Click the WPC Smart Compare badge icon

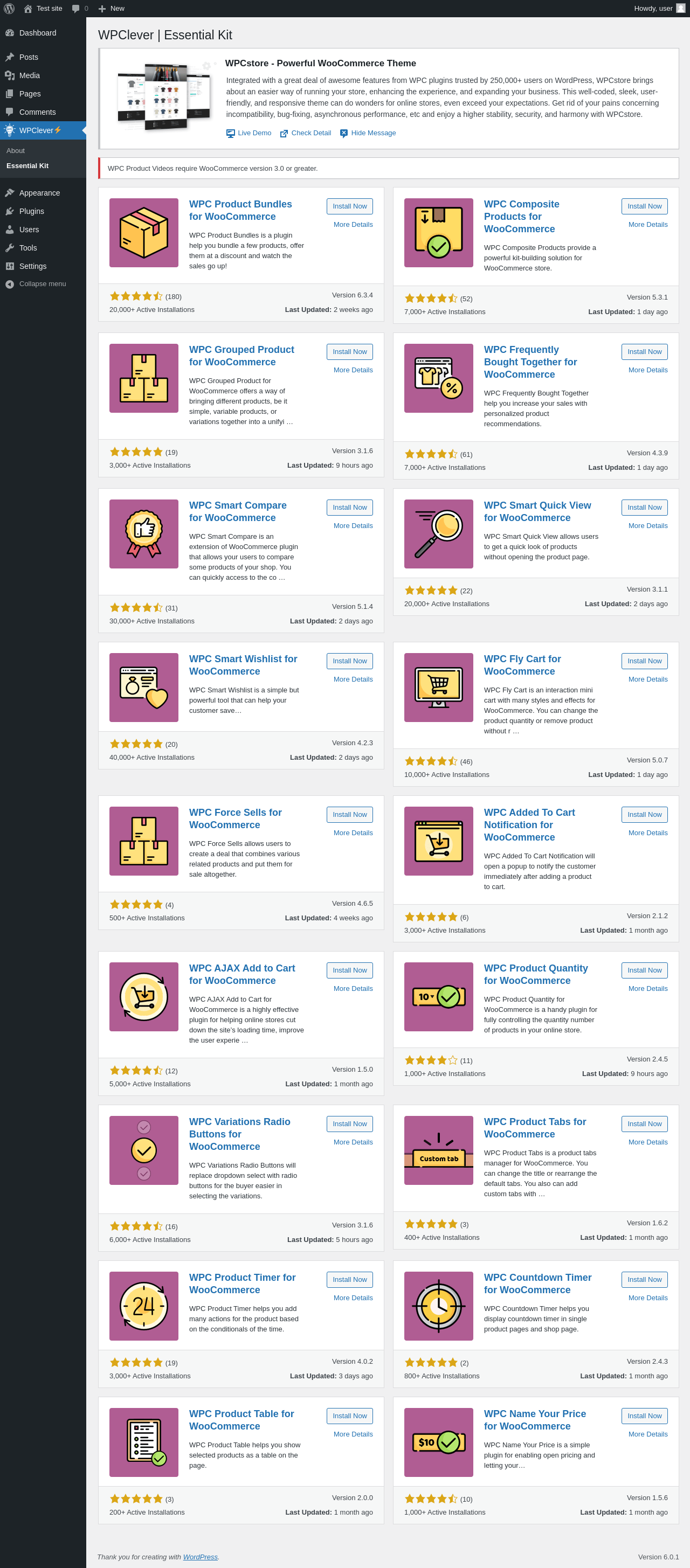pos(144,534)
